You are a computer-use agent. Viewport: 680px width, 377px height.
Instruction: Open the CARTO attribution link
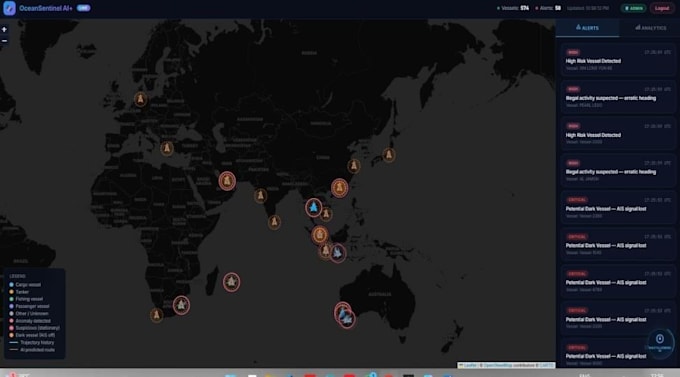click(x=546, y=365)
